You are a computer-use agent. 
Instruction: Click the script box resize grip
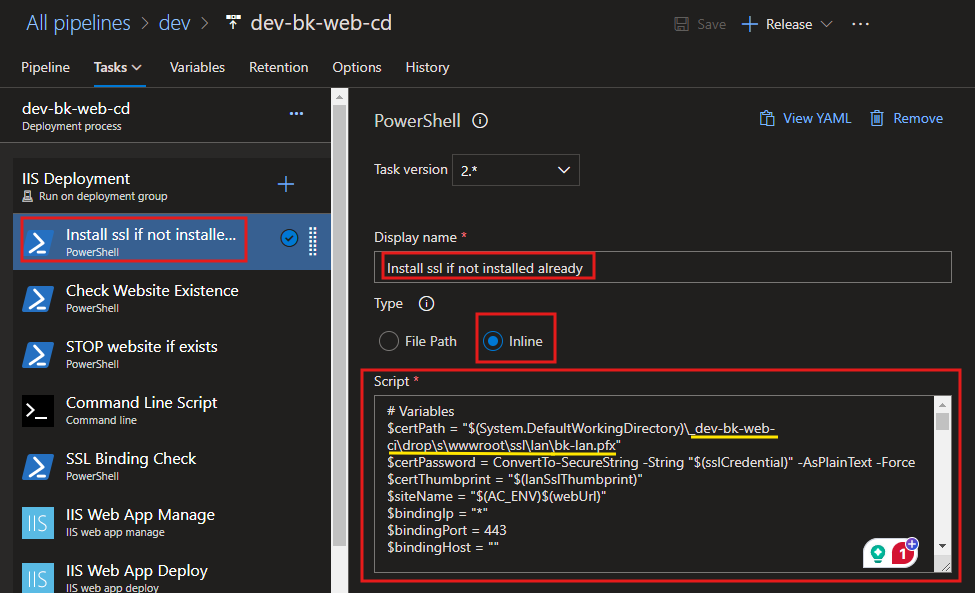(945, 566)
